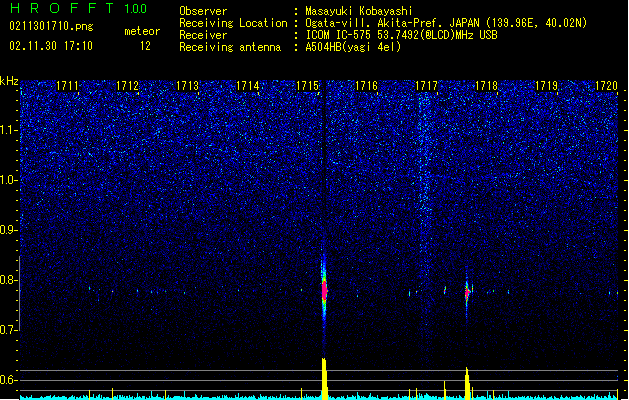Click the tall yellow power bar after 1715
The height and width of the screenshot is (400, 629).
tap(325, 379)
